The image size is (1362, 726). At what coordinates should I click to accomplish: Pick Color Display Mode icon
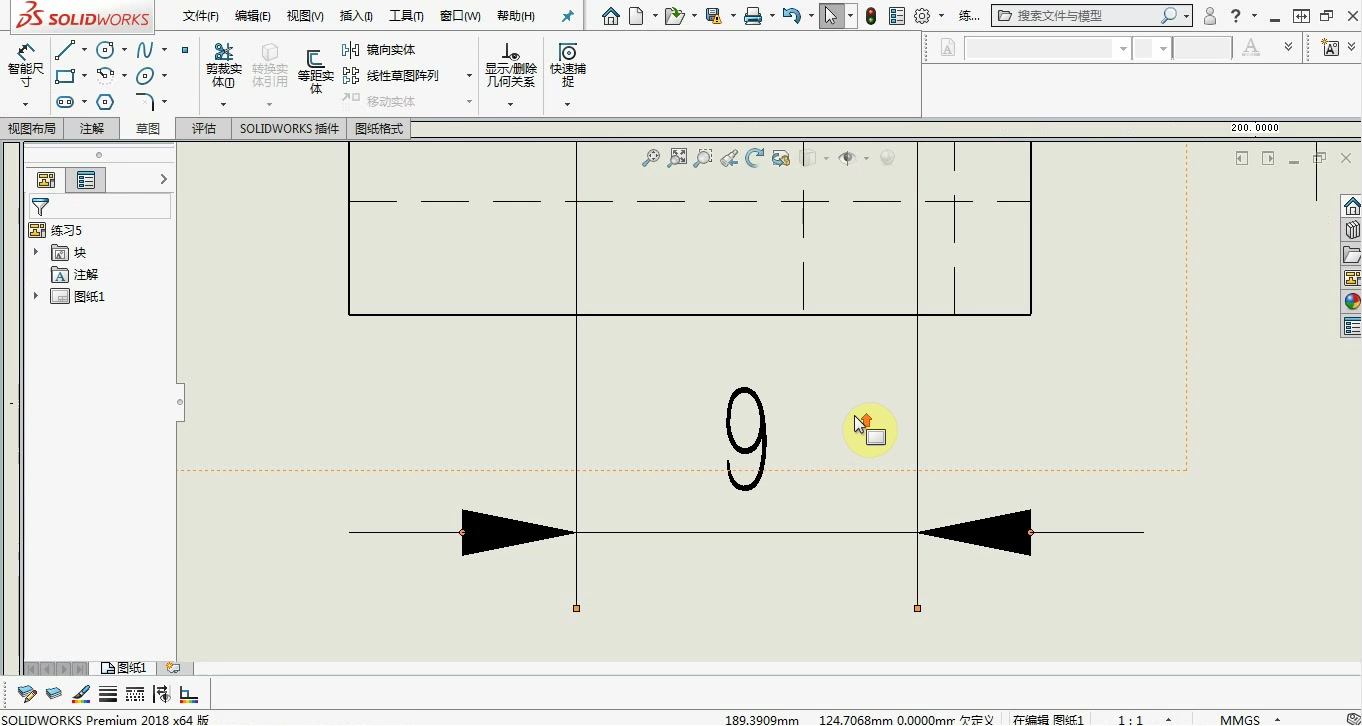[189, 694]
